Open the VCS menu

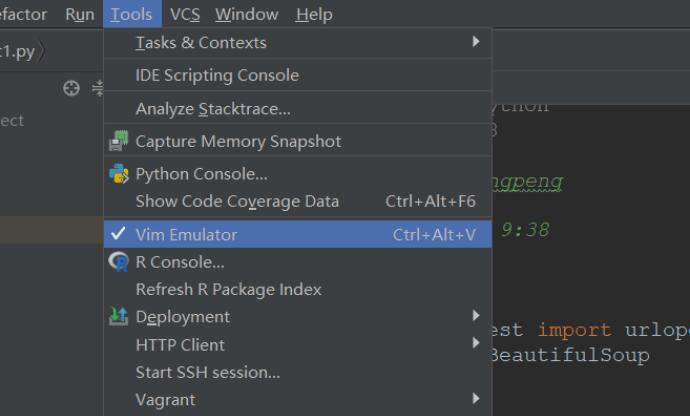point(185,14)
